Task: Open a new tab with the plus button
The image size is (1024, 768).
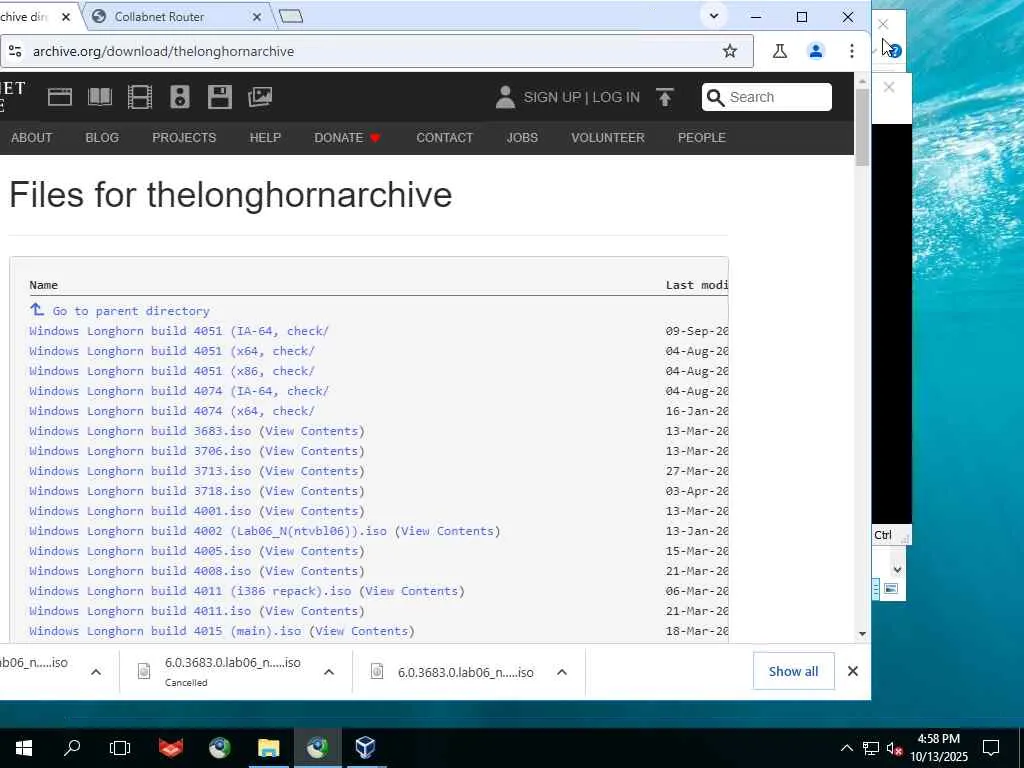Action: coord(291,16)
